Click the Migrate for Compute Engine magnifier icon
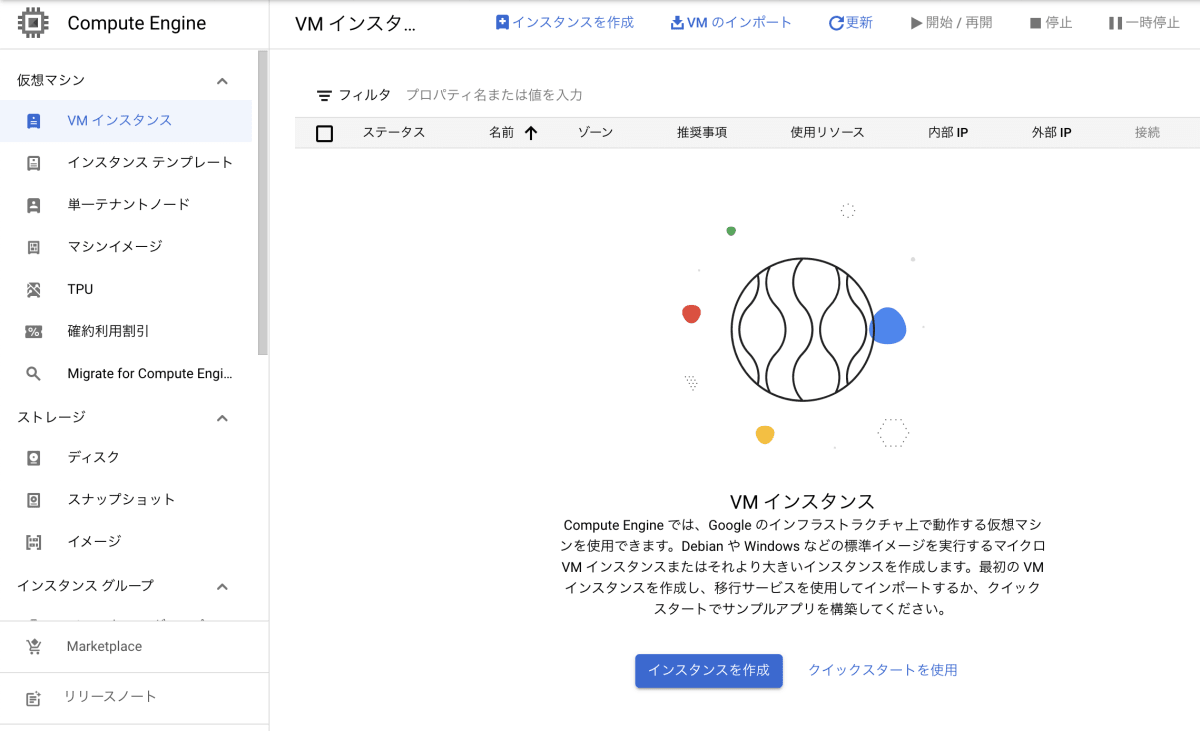Image resolution: width=1200 pixels, height=731 pixels. [33, 374]
